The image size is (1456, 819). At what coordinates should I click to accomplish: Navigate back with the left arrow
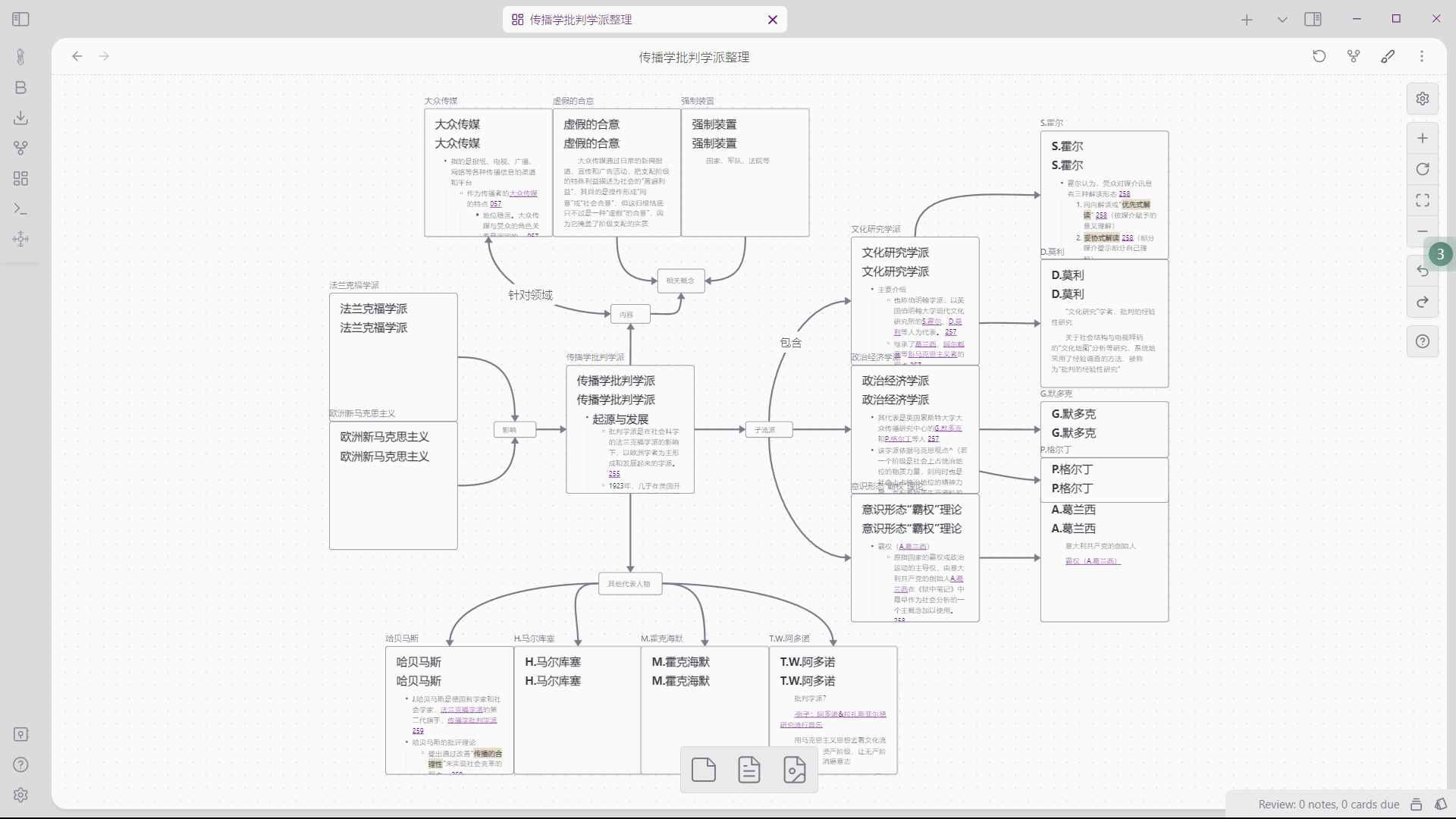coord(77,56)
